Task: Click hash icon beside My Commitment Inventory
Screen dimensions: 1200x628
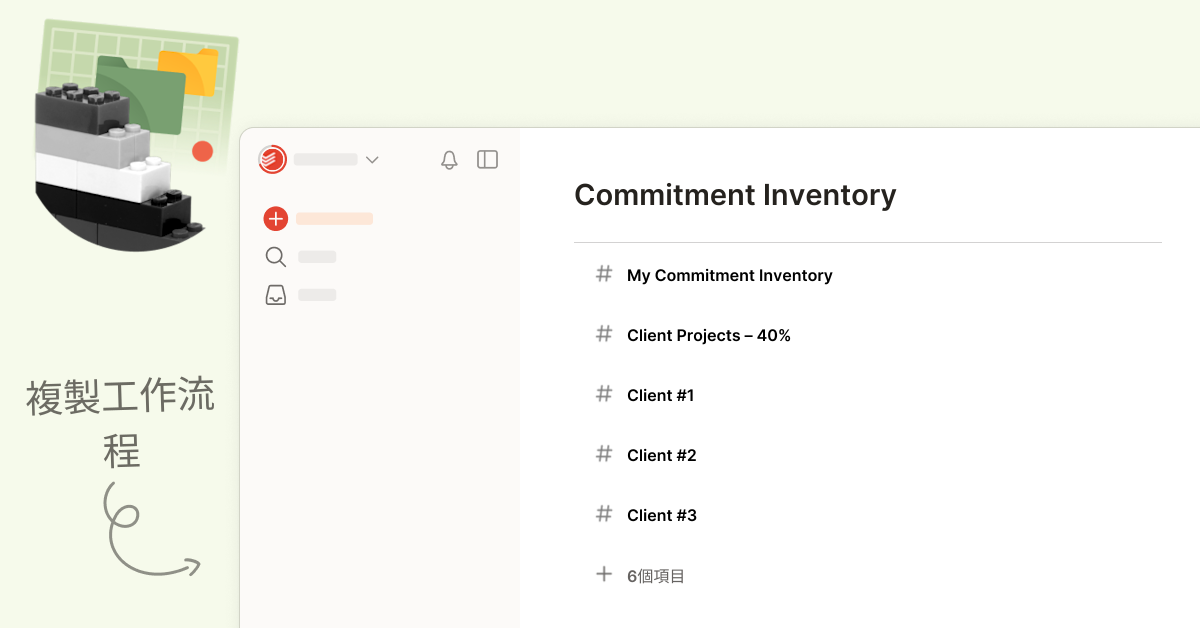Action: pos(604,274)
